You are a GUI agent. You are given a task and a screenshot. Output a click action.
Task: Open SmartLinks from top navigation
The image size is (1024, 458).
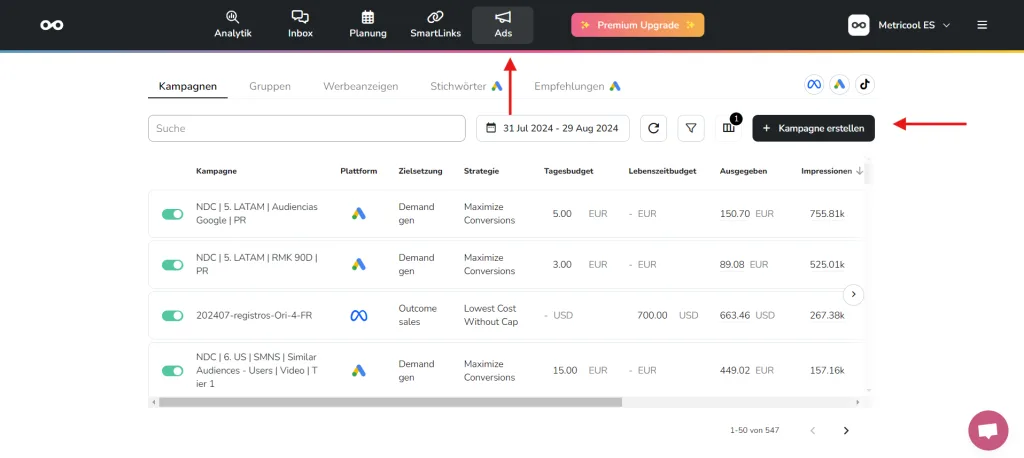(x=434, y=24)
